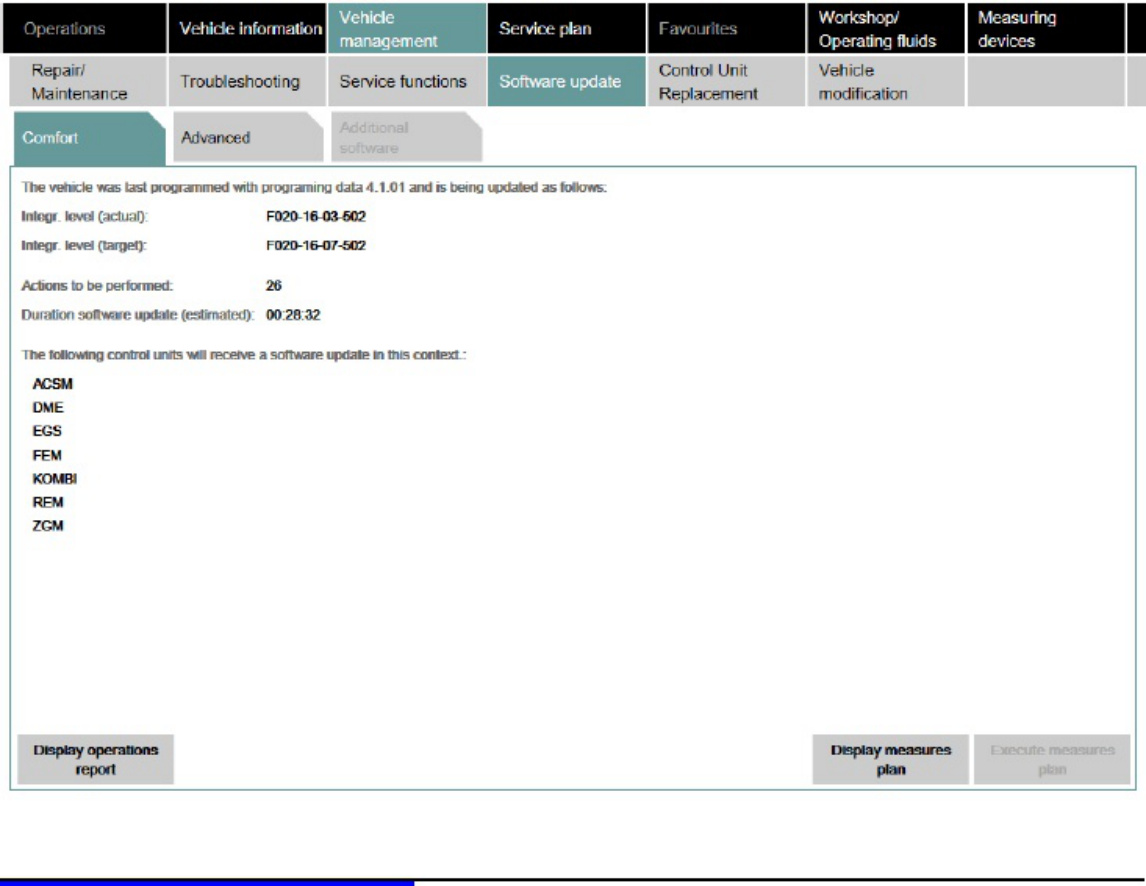Click the Additional software tab
1146x886 pixels.
click(407, 137)
